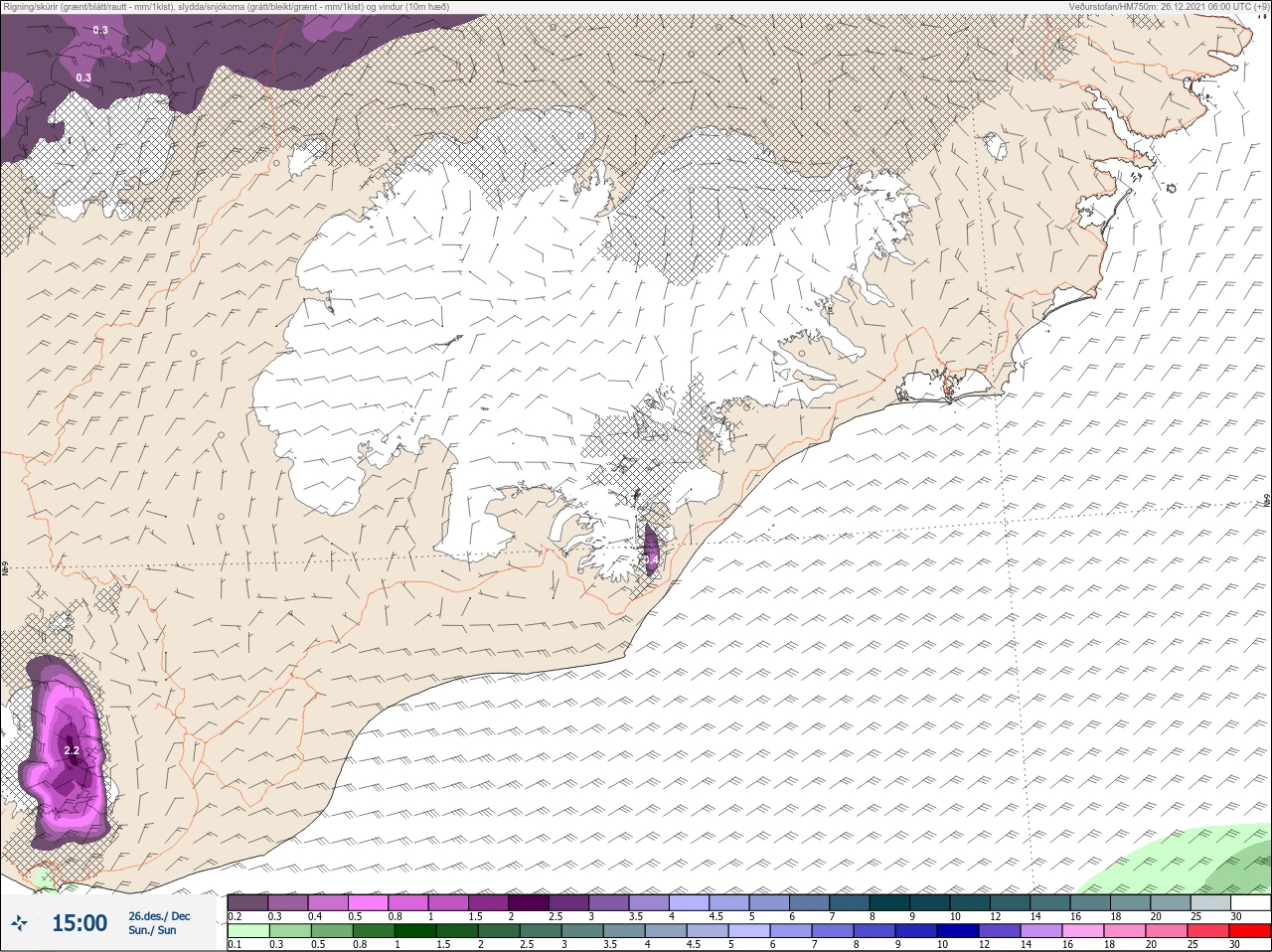Screen dimensions: 1272x952
Task: Click the weekday text 'Sun./ Sun'
Action: pos(152,930)
